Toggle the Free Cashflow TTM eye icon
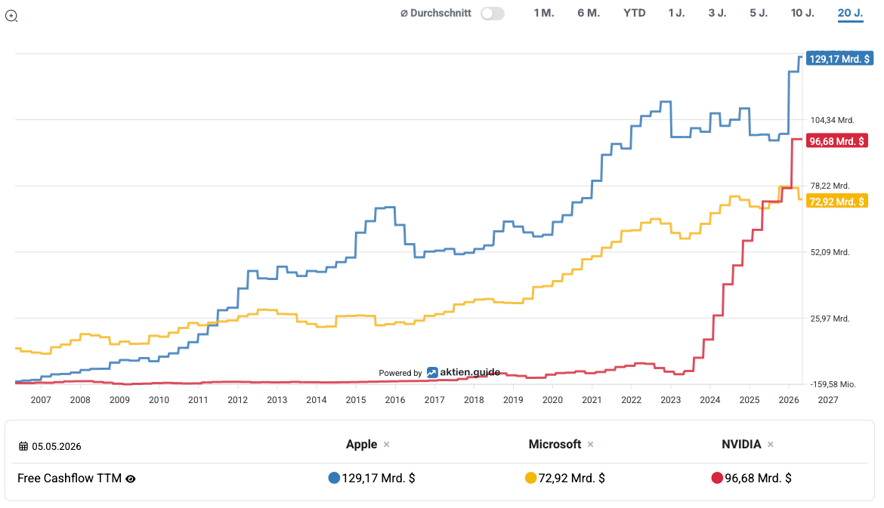This screenshot has height=508, width=884. (130, 479)
